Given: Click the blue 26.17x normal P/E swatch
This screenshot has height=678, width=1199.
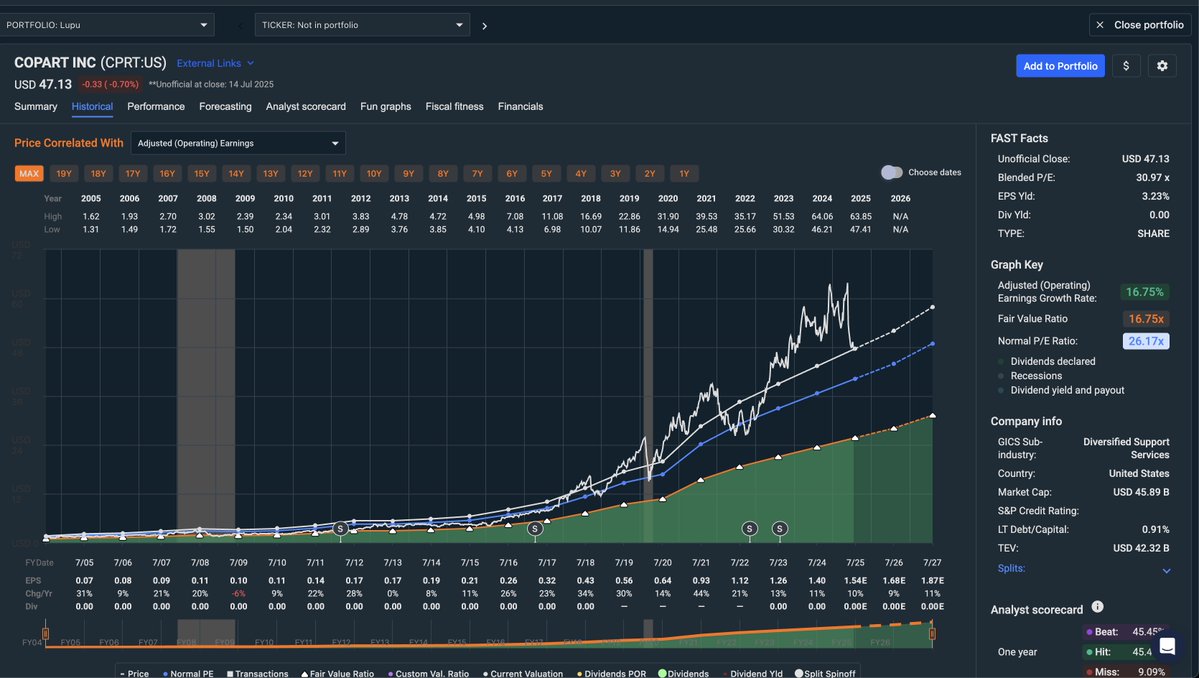Looking at the screenshot, I should click(x=1146, y=341).
